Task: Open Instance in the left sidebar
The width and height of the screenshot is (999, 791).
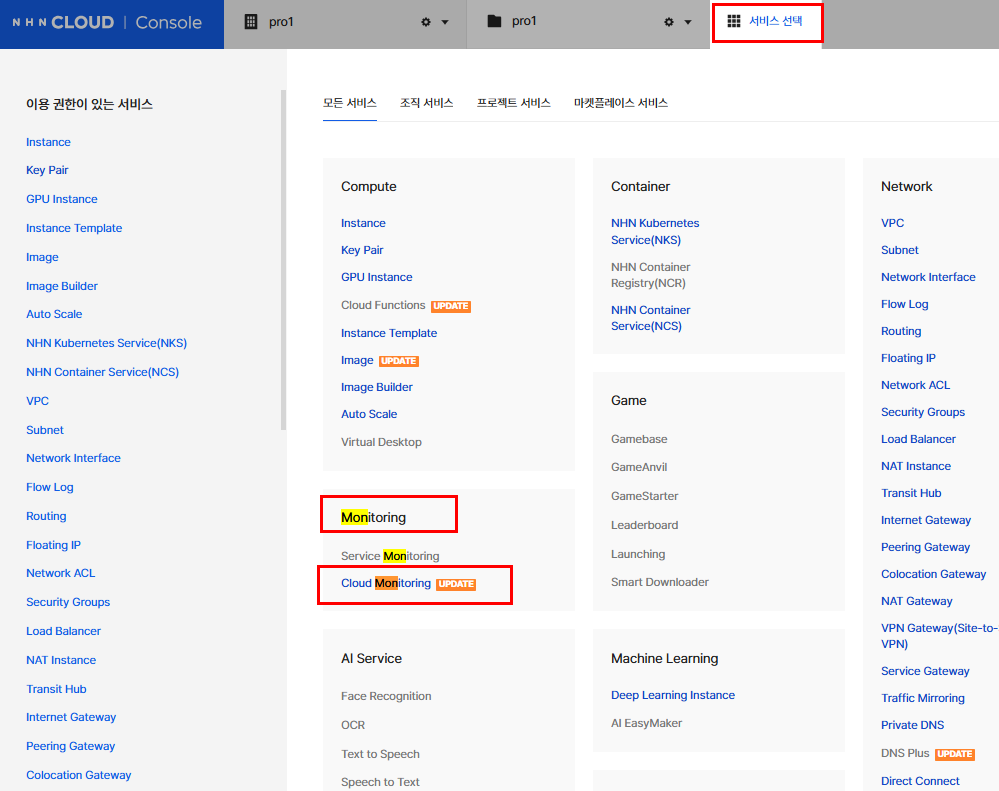Action: tap(48, 142)
